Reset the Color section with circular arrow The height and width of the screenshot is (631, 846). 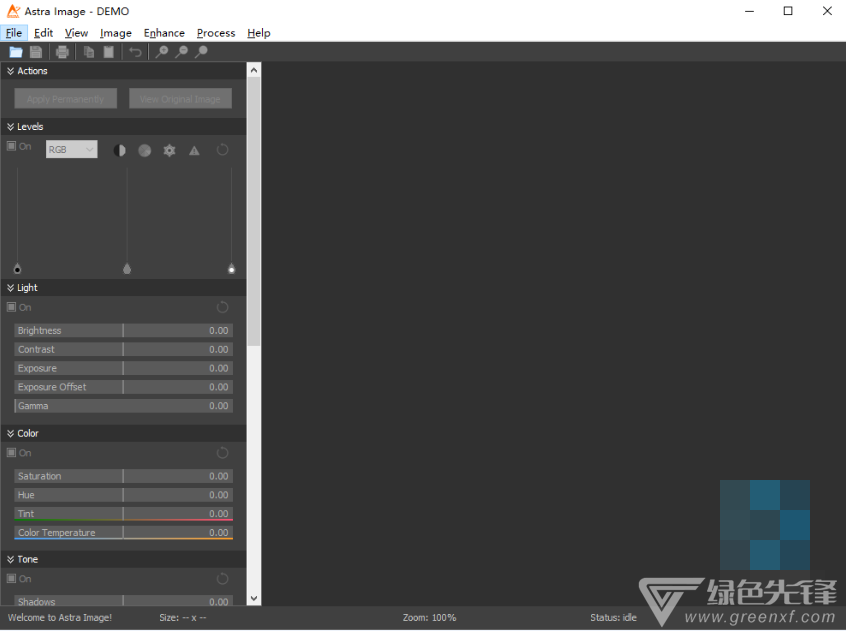pyautogui.click(x=222, y=453)
